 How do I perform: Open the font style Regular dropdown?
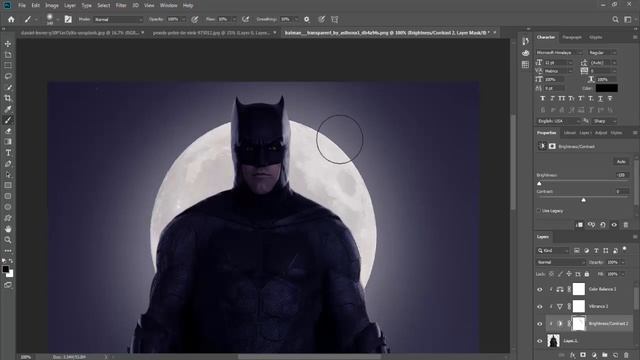602,53
